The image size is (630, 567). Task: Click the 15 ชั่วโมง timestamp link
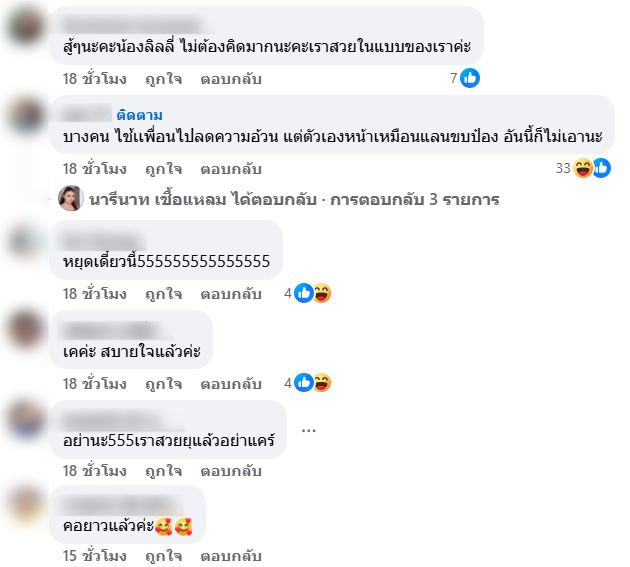coord(94,556)
